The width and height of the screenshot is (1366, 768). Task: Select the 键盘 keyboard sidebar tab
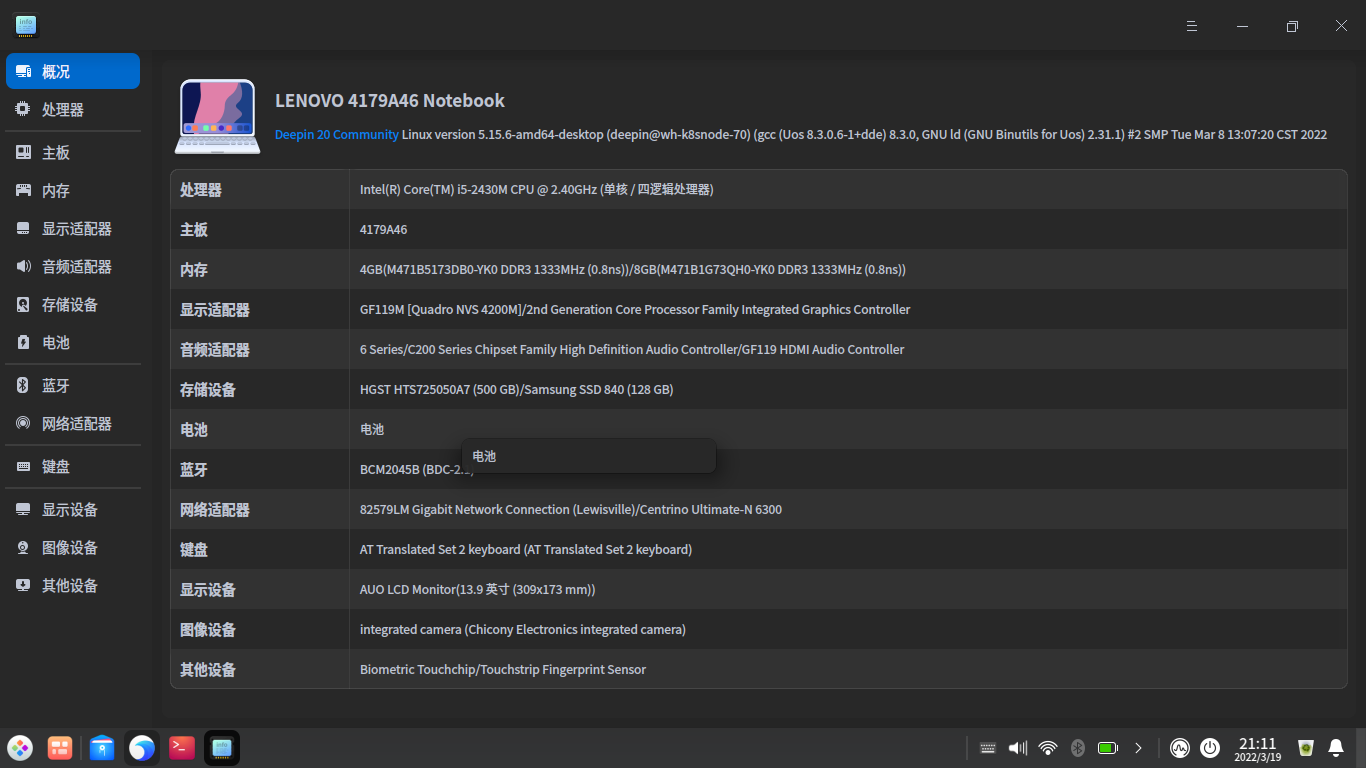56,467
